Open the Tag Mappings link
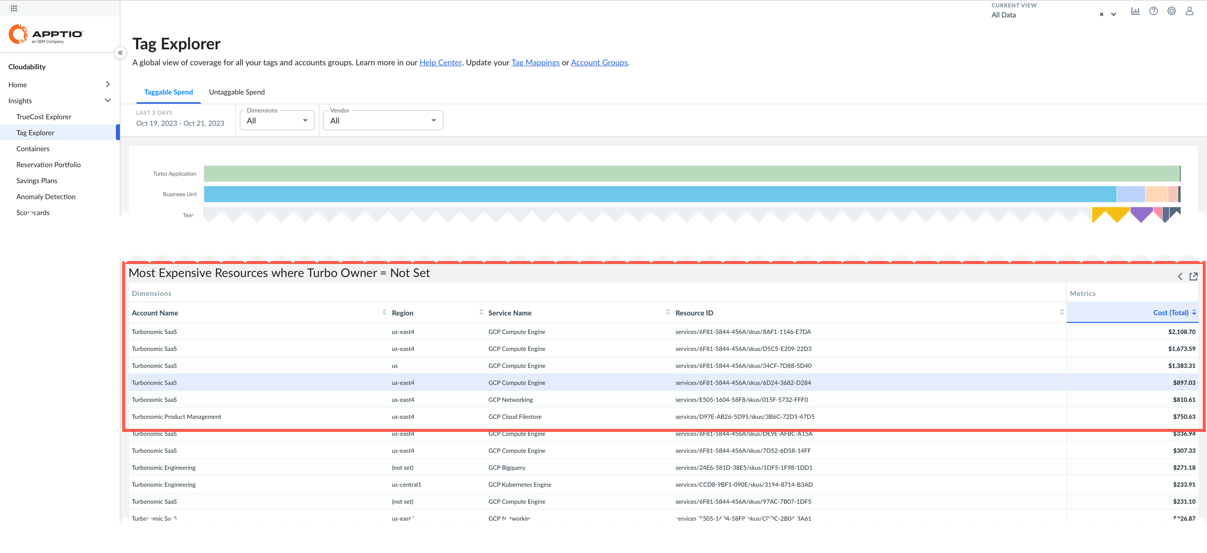 coord(535,62)
